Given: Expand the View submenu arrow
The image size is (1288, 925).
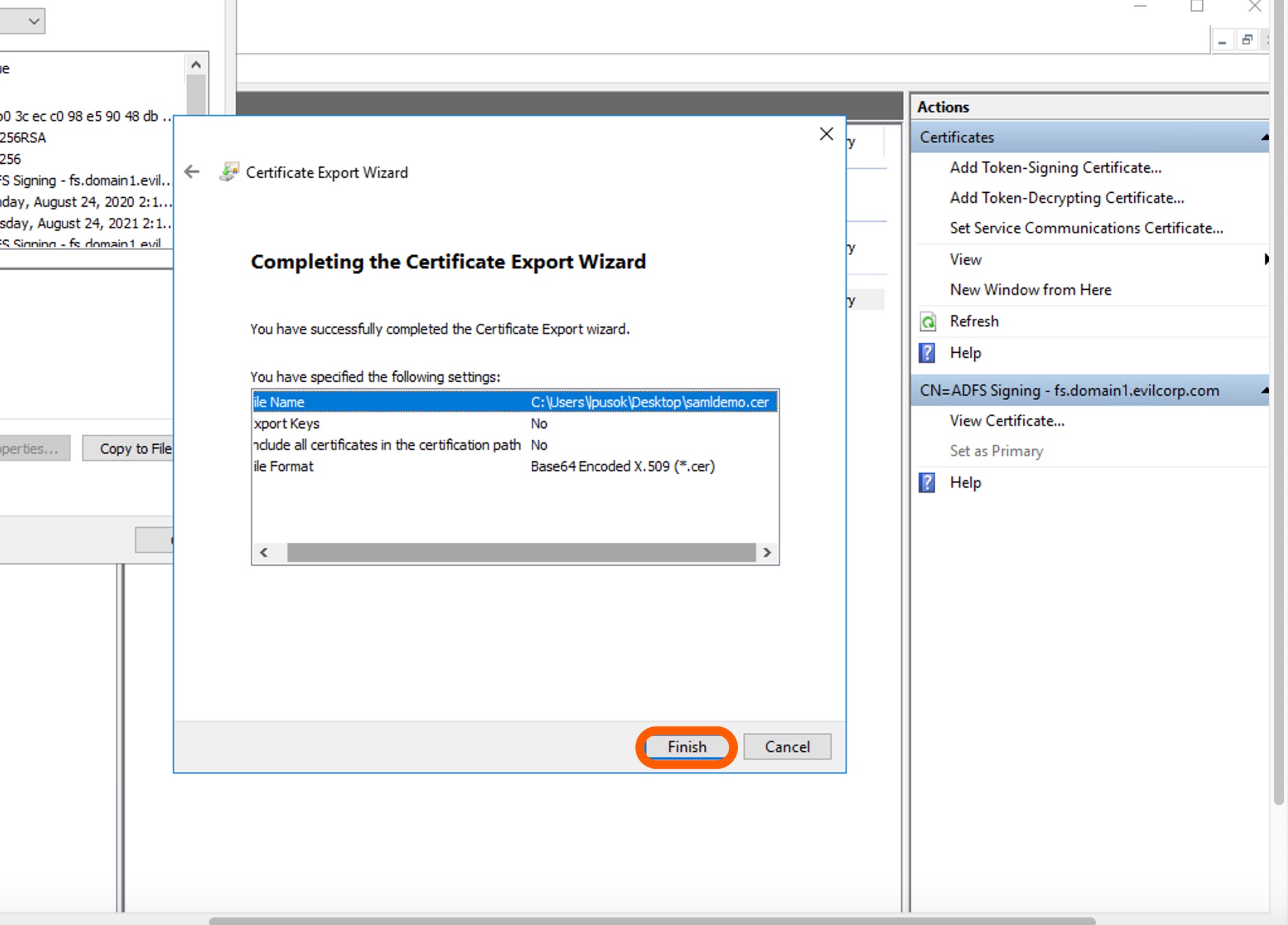Looking at the screenshot, I should click(1265, 259).
